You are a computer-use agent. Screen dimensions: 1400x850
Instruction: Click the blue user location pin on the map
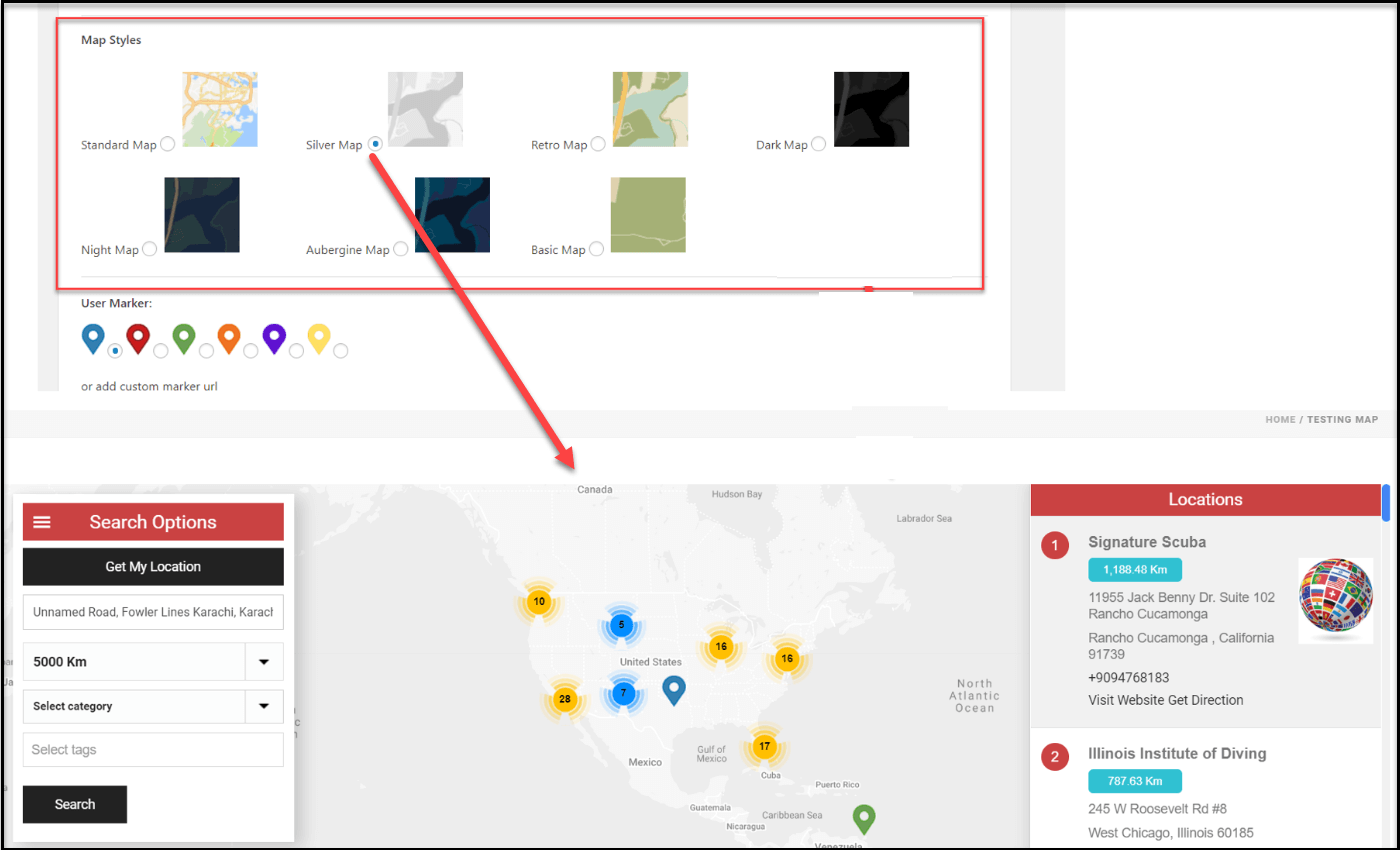(x=675, y=690)
